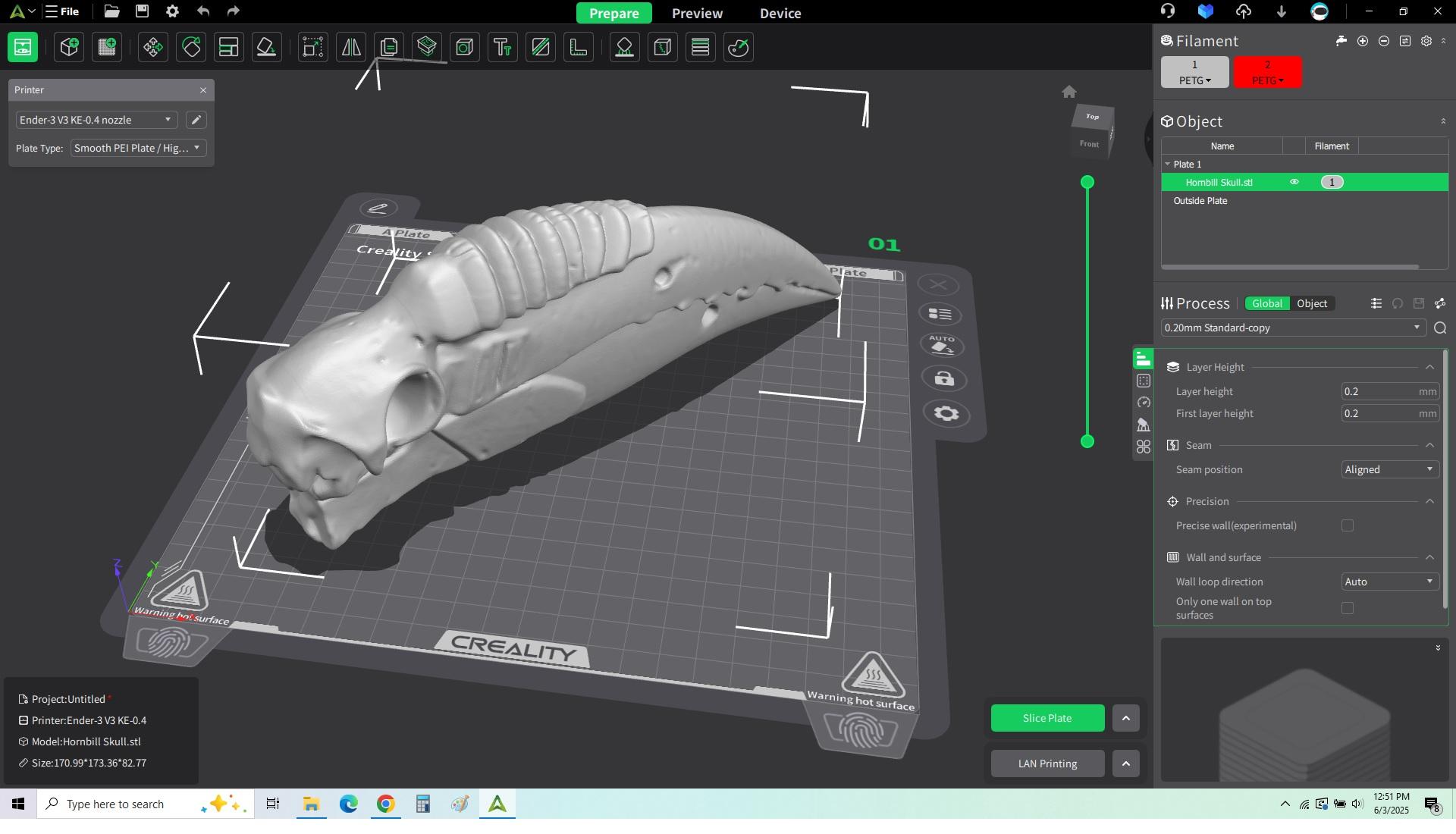
Task: Select the Lay on face tool
Action: 266,47
